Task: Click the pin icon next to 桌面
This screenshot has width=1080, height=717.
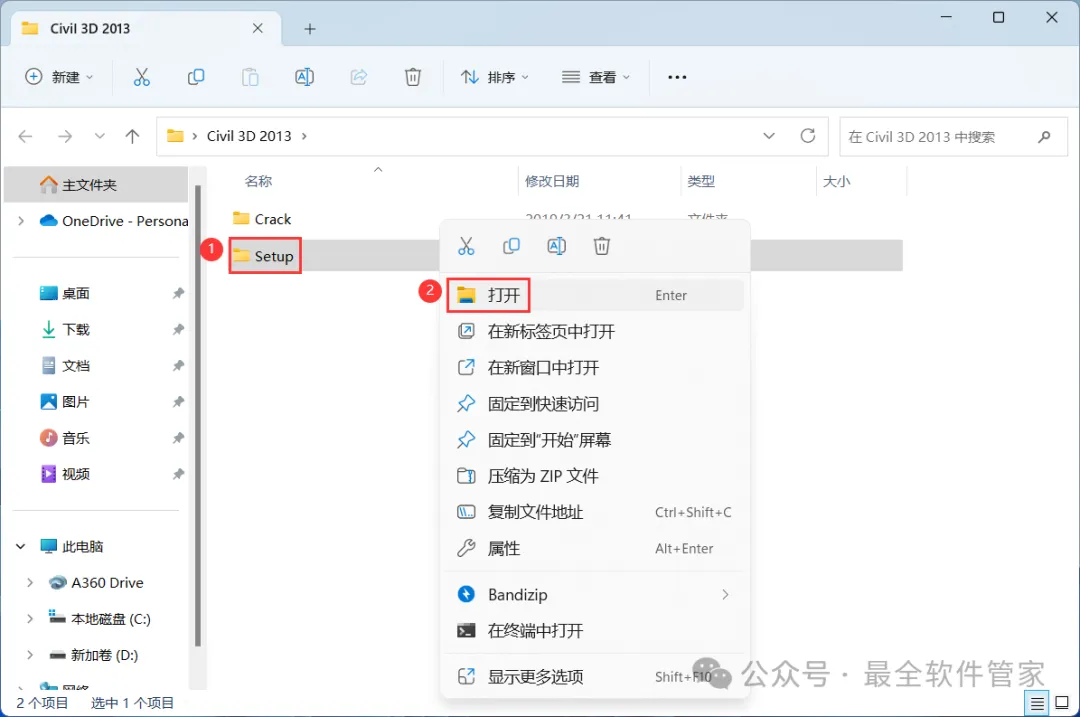Action: click(178, 293)
